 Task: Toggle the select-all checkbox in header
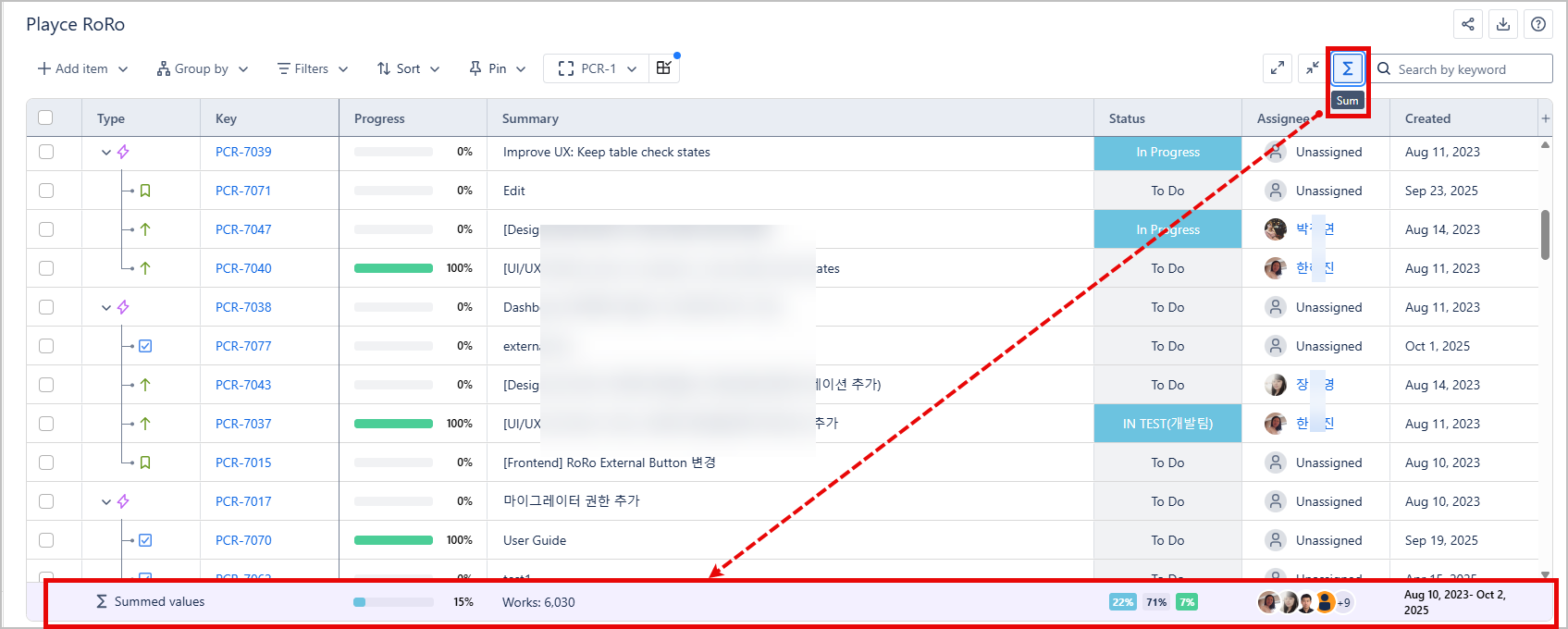point(45,117)
